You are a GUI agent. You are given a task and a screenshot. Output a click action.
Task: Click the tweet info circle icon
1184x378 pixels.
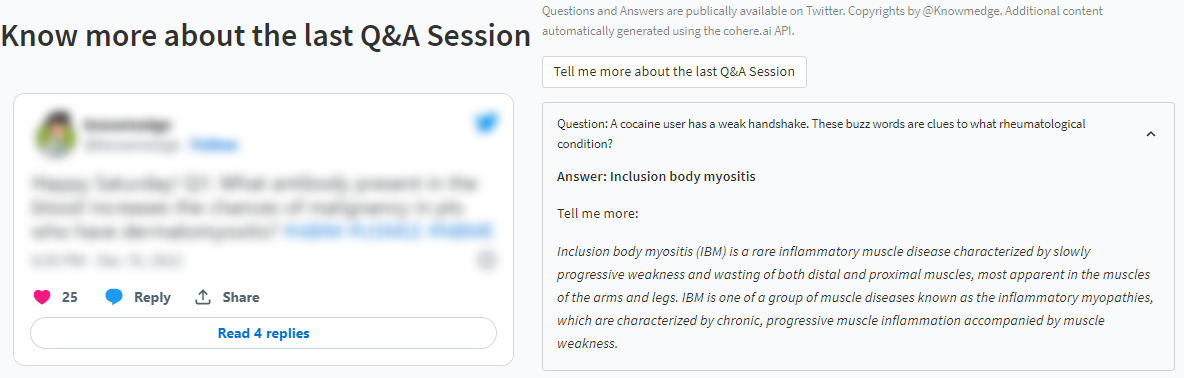(487, 260)
